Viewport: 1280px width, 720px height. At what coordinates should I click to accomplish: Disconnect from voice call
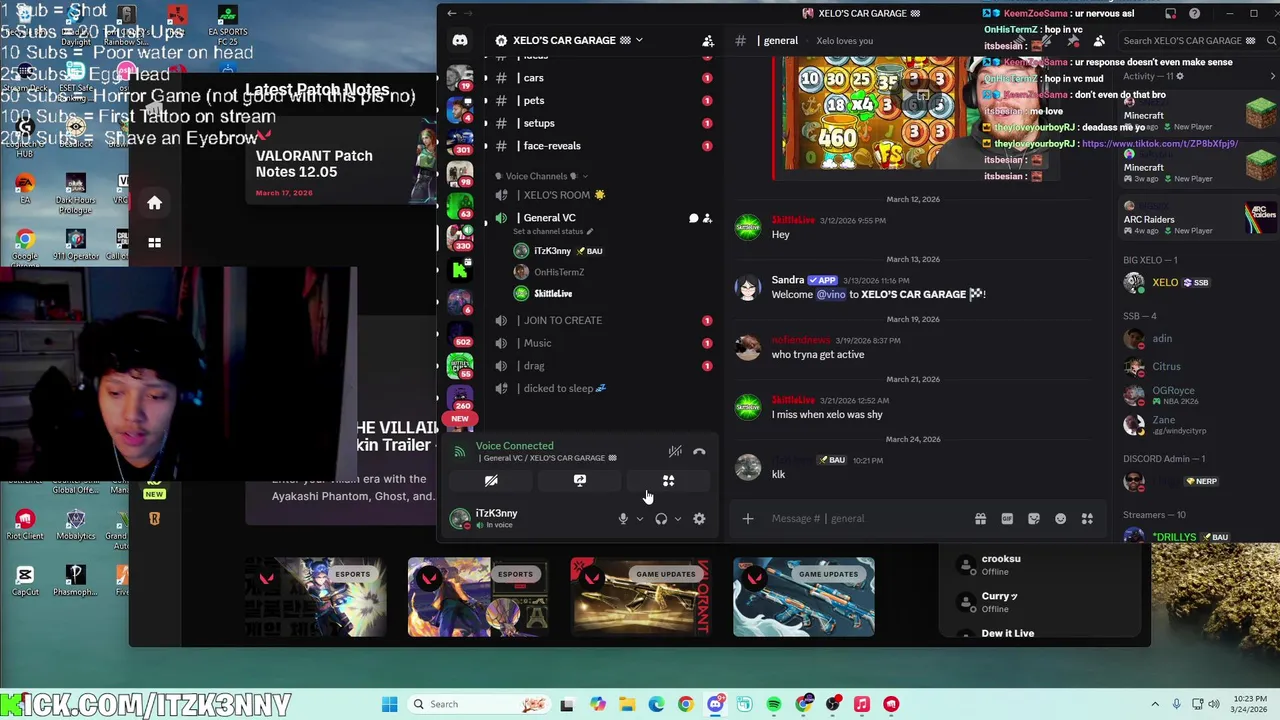[x=699, y=452]
